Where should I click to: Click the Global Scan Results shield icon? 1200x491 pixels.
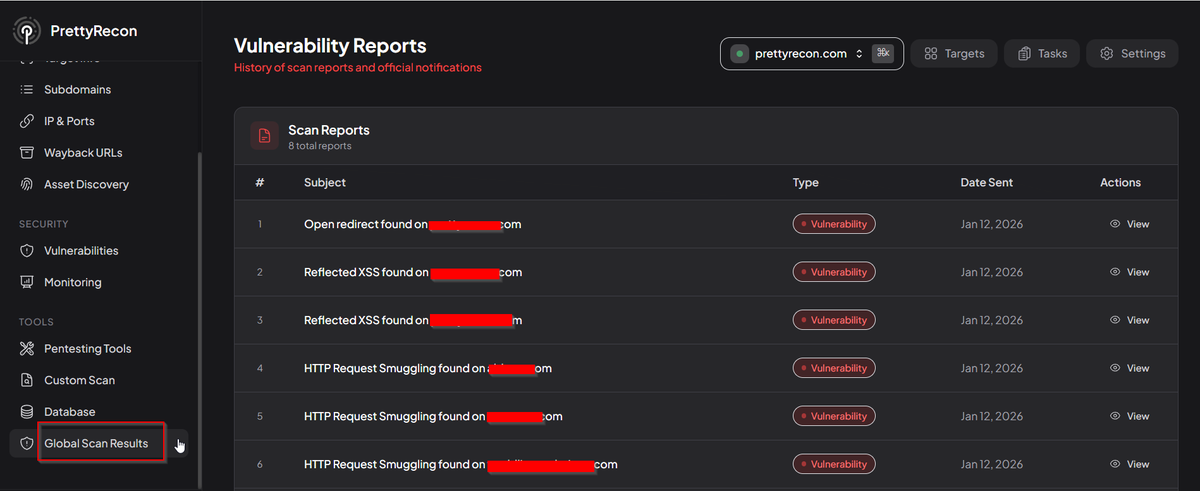[27, 444]
